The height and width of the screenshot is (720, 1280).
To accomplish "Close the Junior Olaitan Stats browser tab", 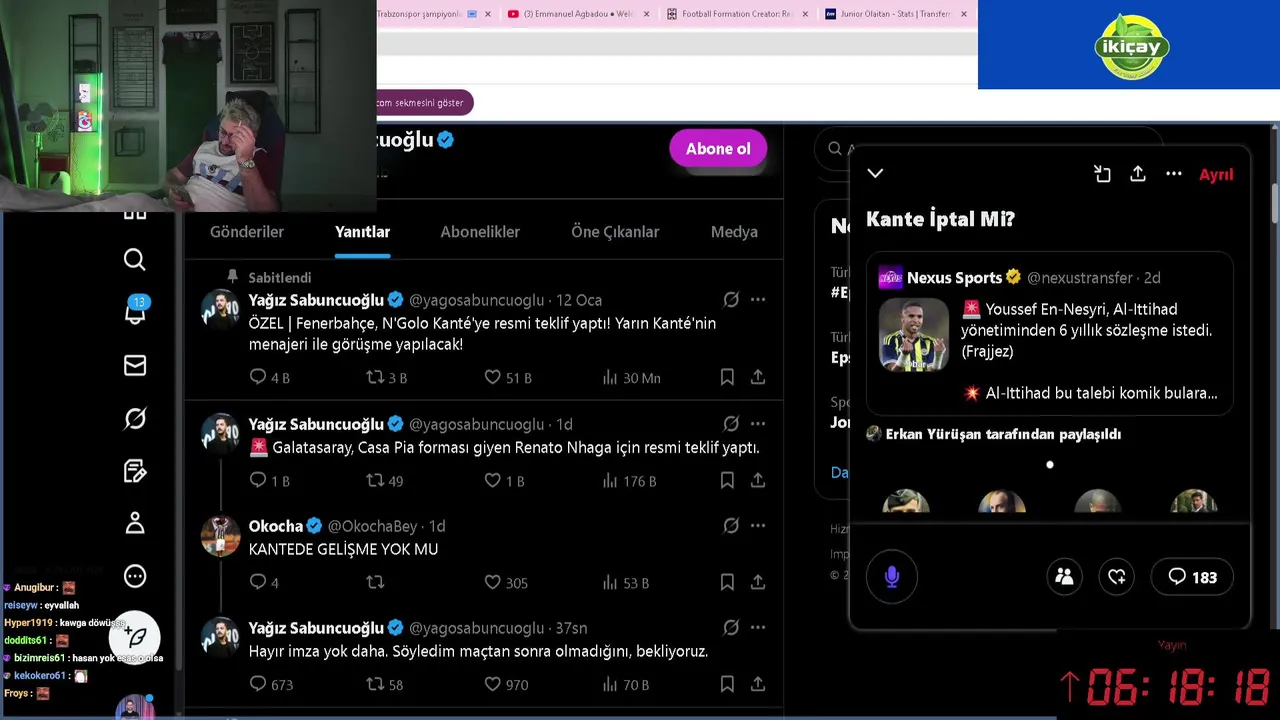I will (964, 14).
